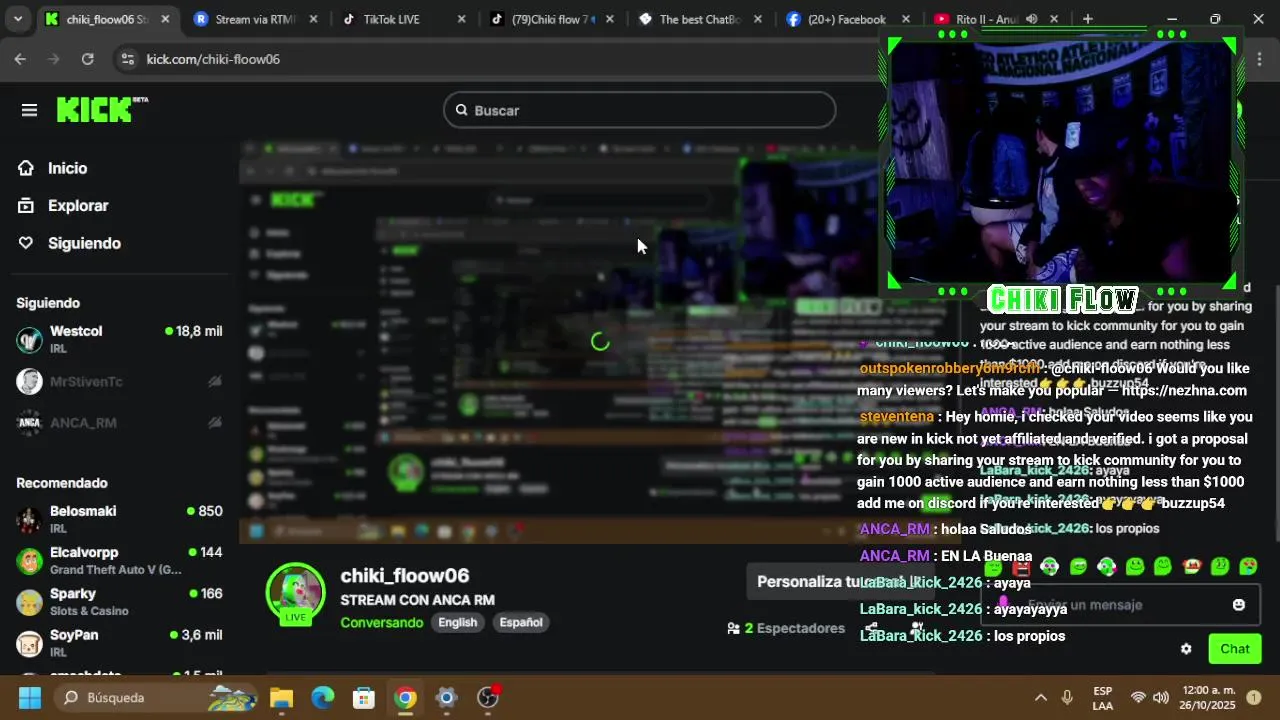Viewport: 1280px width, 720px height.
Task: Open Explorar in the sidebar
Action: tap(77, 205)
